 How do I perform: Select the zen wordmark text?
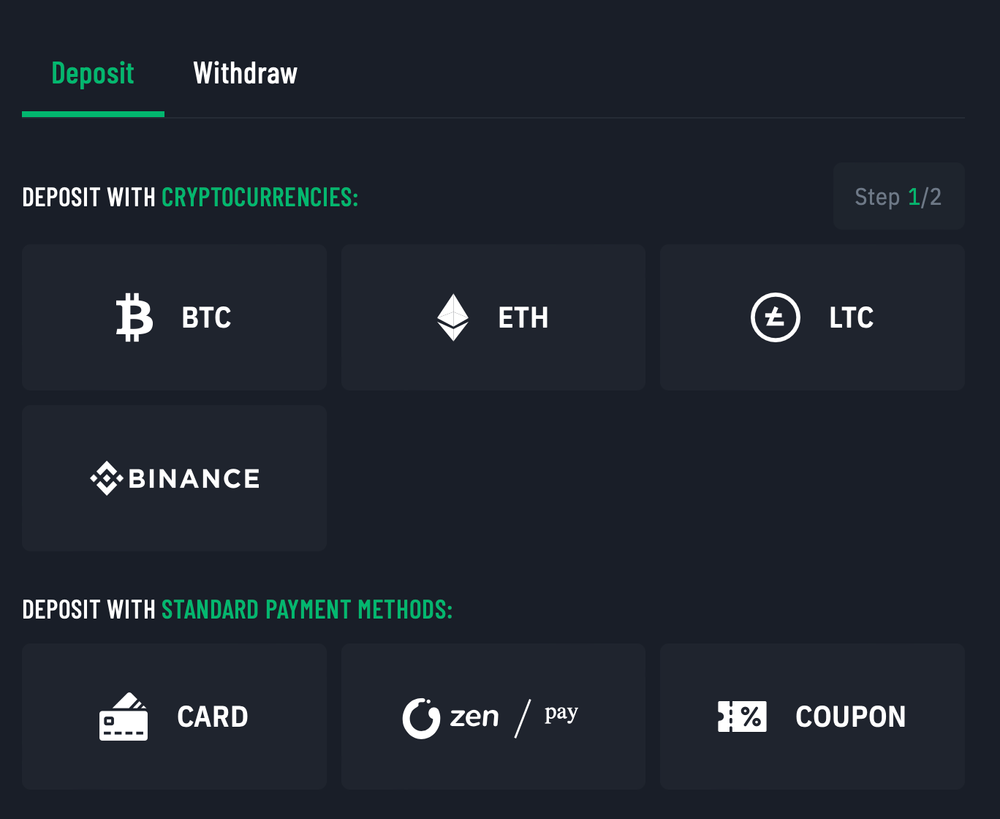[x=473, y=717]
